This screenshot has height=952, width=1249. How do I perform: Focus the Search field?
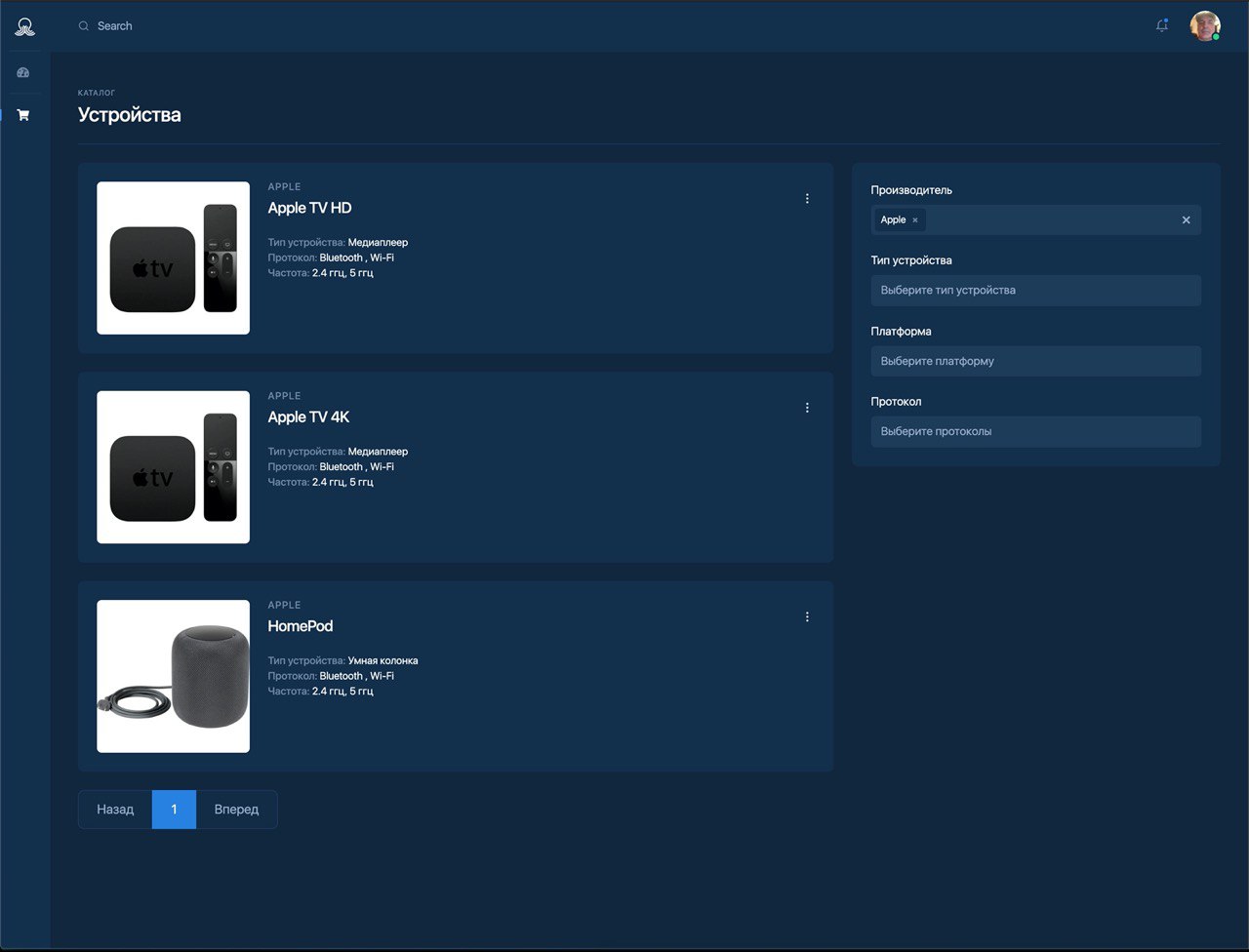tap(115, 26)
